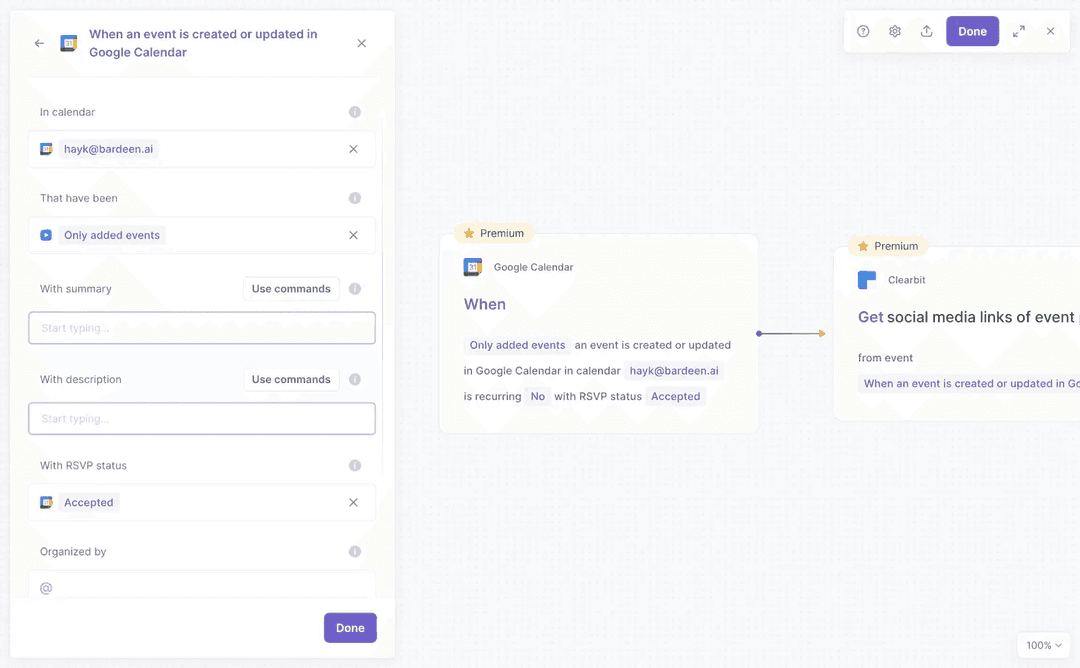The image size is (1080, 668).
Task: Focus the Organized by @ field
Action: (202, 587)
